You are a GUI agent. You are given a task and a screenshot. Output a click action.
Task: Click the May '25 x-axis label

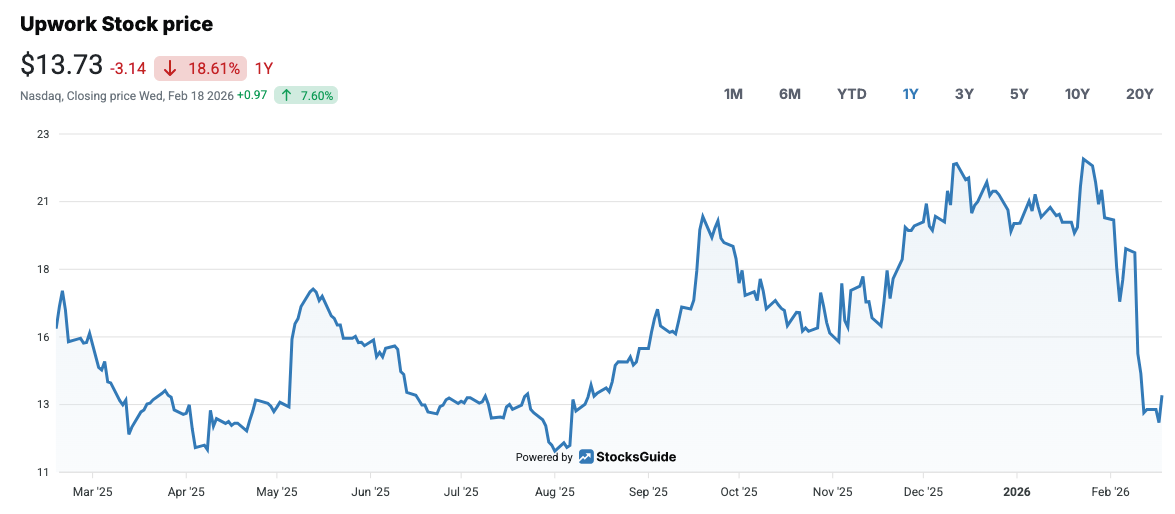coord(277,492)
